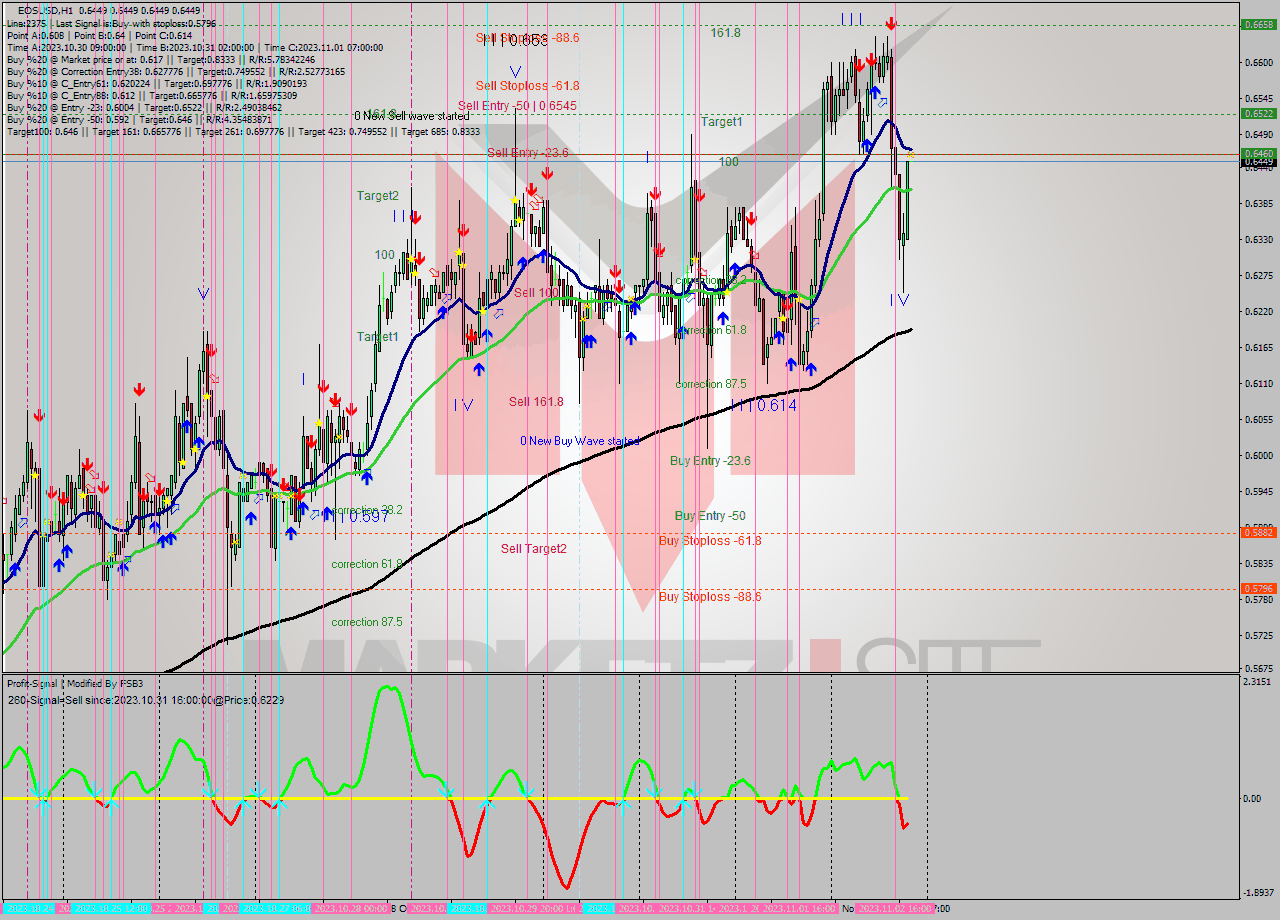Click the 0.6600 price axis value
The height and width of the screenshot is (920, 1280).
coord(1257,62)
